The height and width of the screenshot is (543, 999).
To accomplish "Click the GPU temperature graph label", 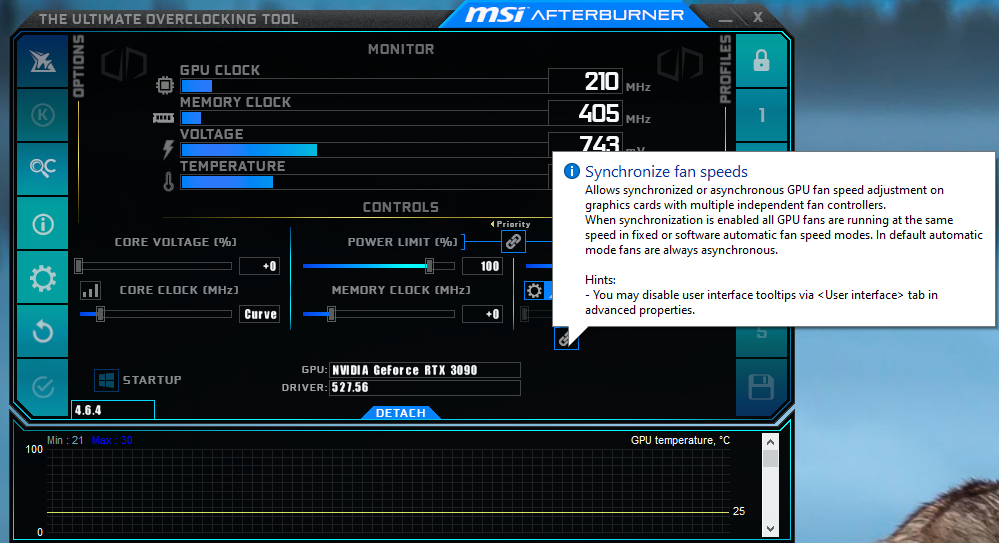I will tap(680, 440).
